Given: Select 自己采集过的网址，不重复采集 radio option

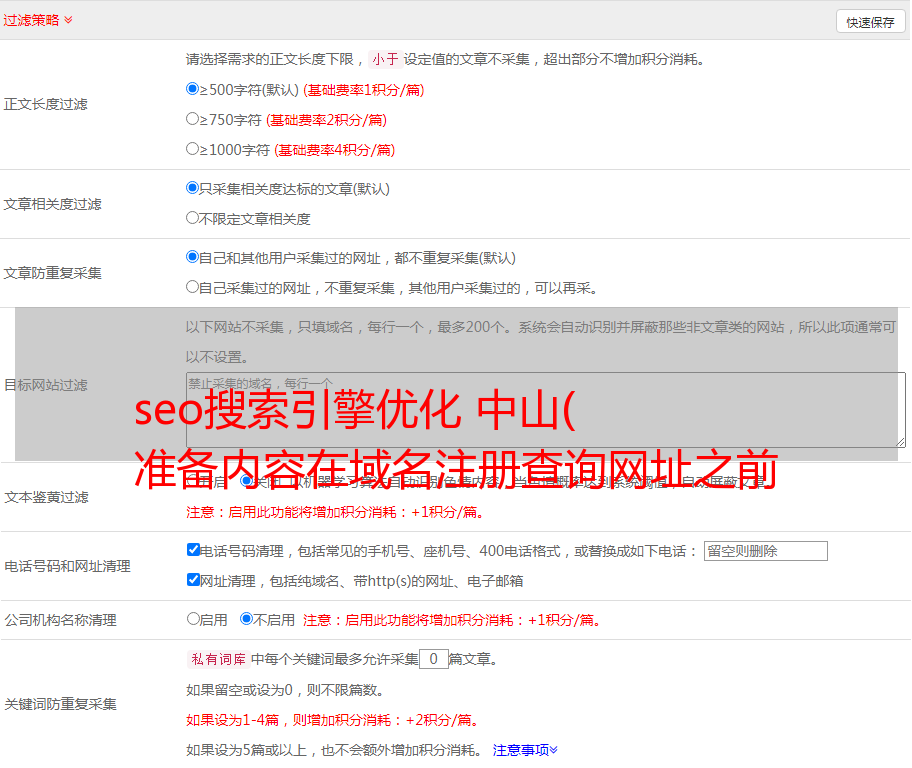Looking at the screenshot, I should coord(192,287).
